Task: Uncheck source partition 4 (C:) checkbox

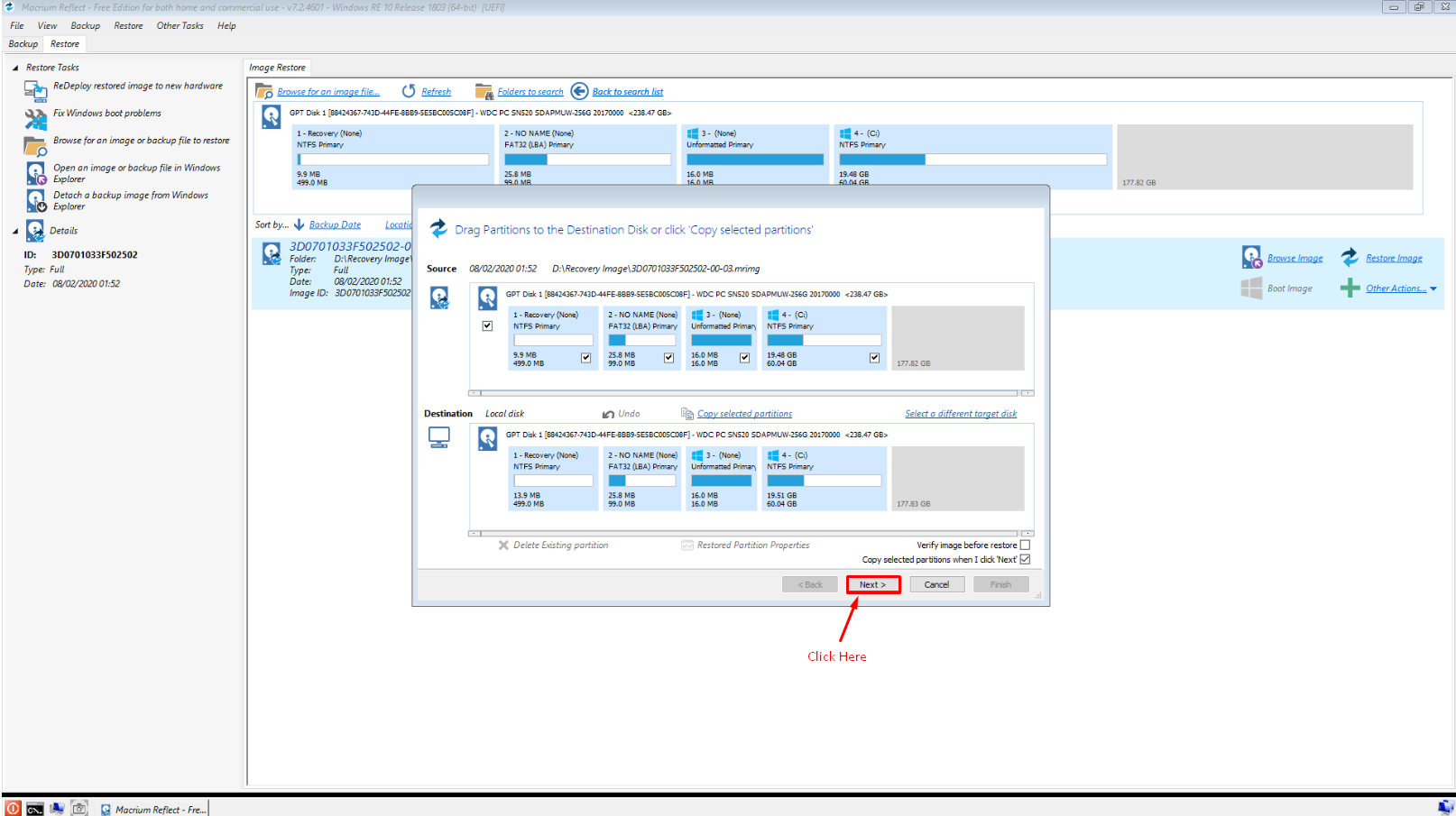Action: click(874, 358)
